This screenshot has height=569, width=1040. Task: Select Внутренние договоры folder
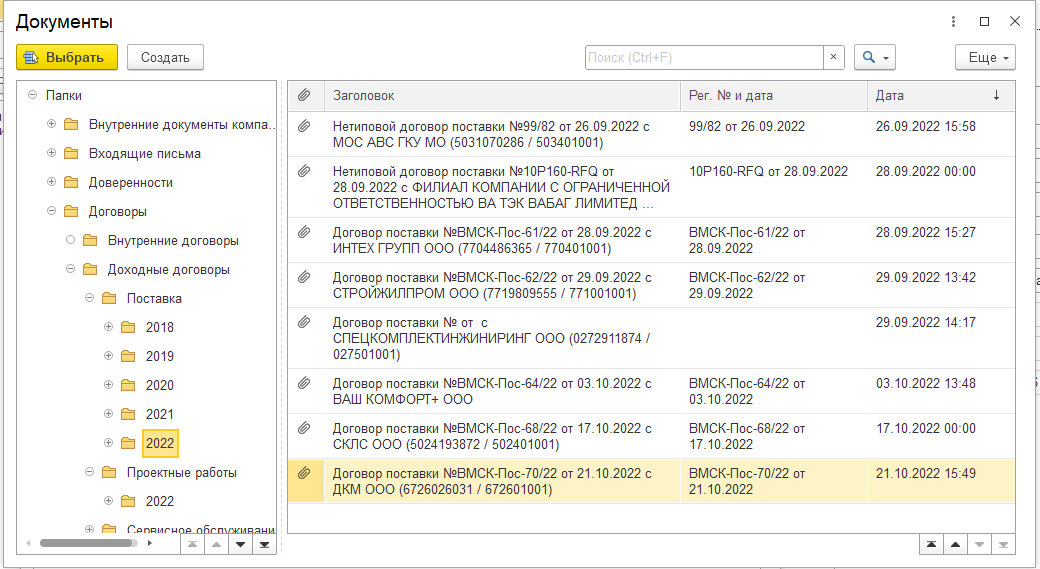point(173,241)
